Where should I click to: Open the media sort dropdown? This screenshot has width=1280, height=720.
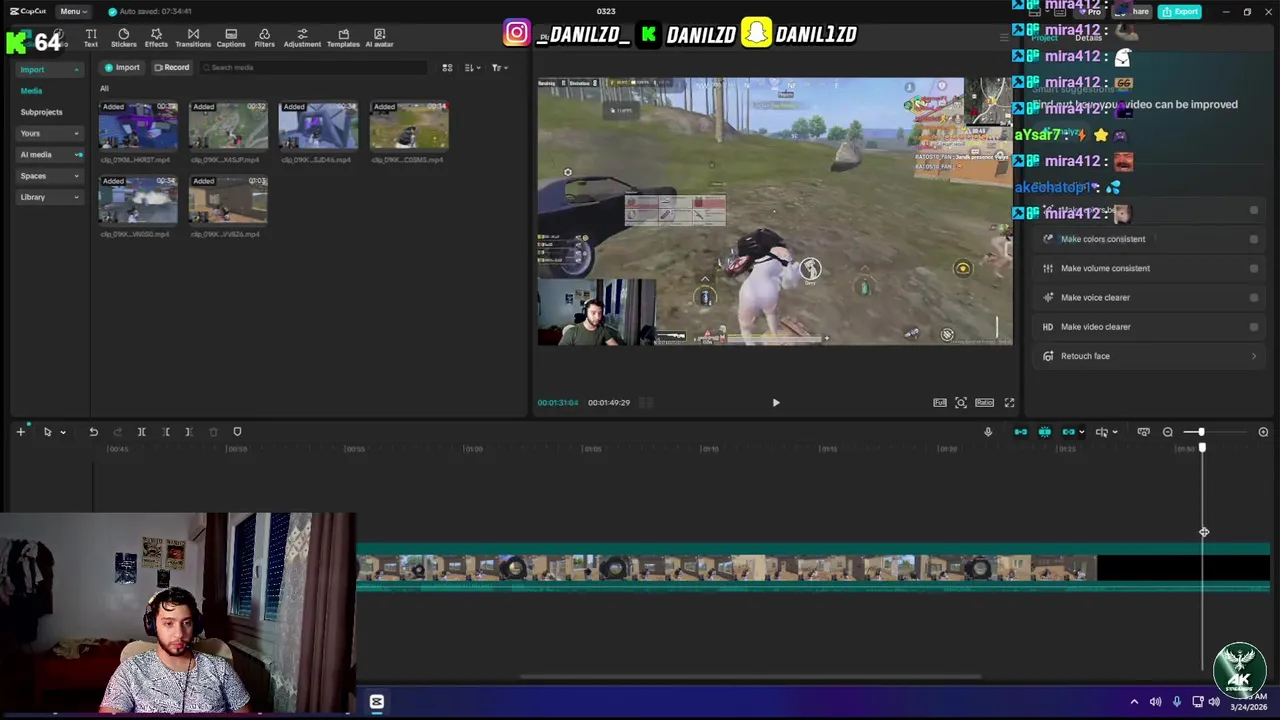(473, 67)
